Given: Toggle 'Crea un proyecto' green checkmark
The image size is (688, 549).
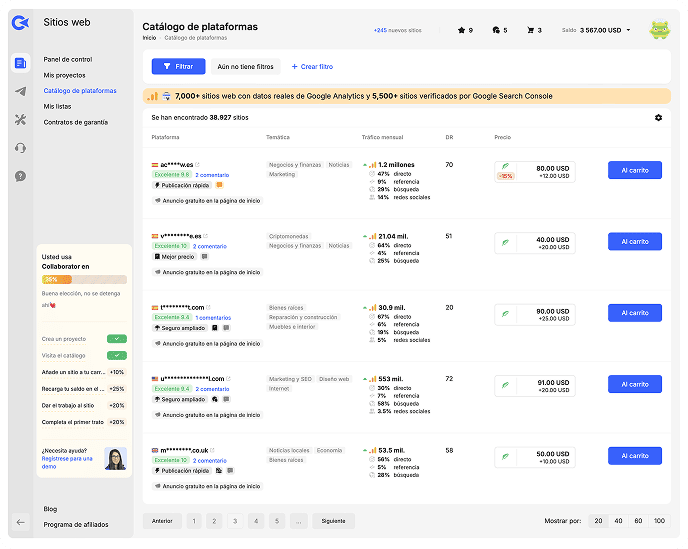Looking at the screenshot, I should [117, 339].
